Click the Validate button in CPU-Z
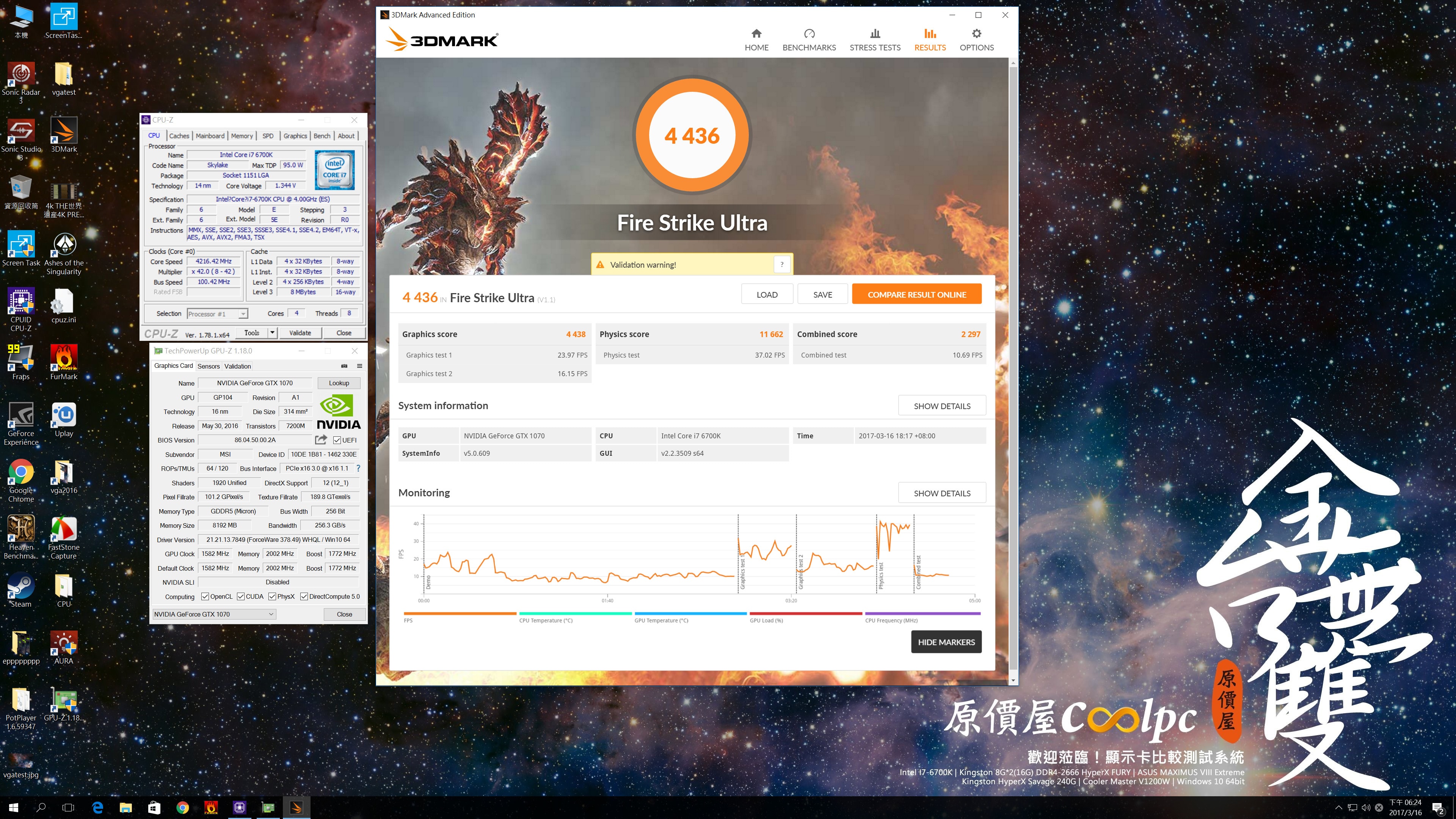The width and height of the screenshot is (1456, 819). pos(300,333)
